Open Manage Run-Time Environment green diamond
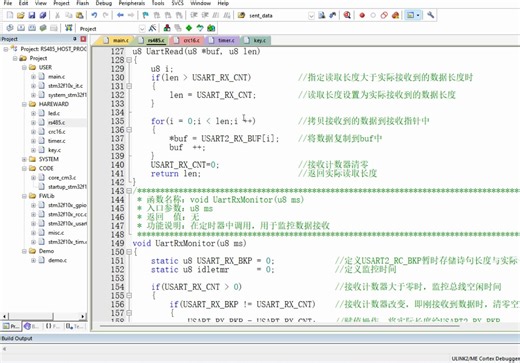The height and width of the screenshot is (363, 520). [x=189, y=28]
